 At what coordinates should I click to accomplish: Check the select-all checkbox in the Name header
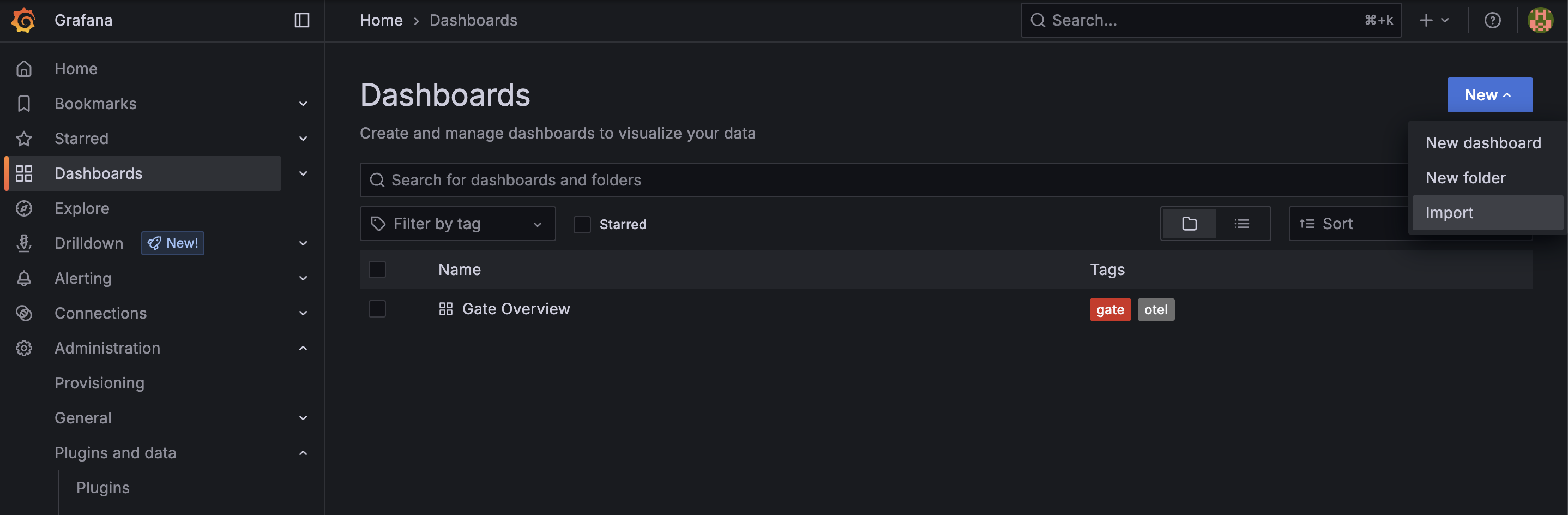pos(377,269)
